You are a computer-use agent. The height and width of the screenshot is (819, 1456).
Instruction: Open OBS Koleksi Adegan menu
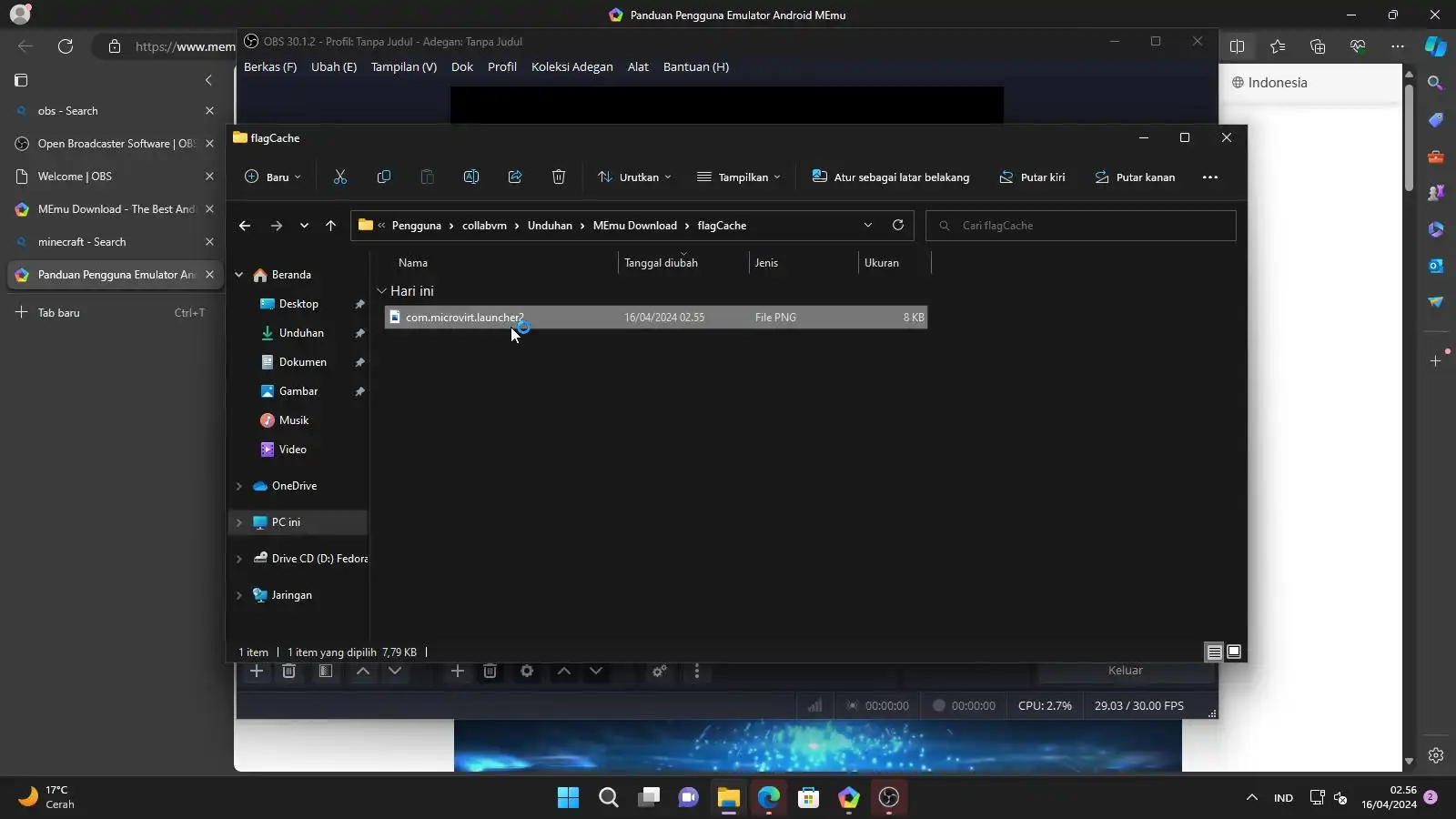pos(572,67)
